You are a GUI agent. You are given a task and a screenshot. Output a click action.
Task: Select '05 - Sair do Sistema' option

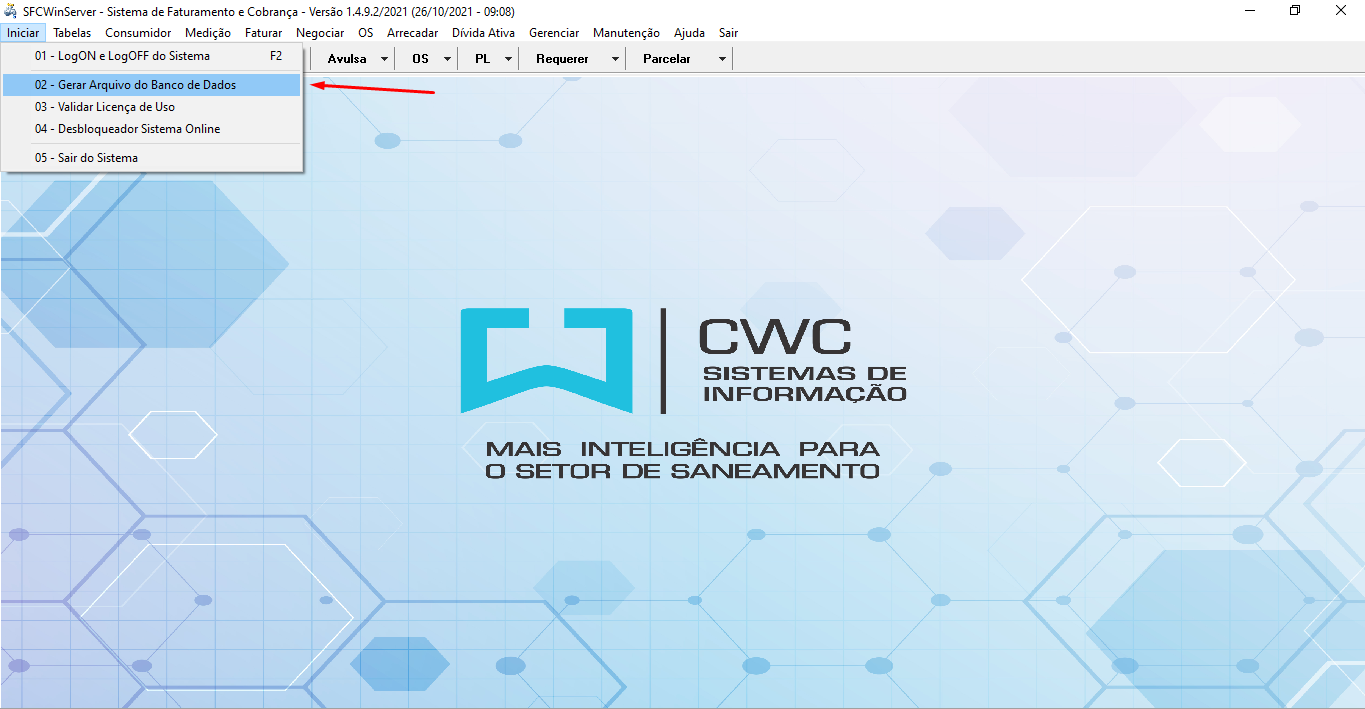click(x=86, y=158)
